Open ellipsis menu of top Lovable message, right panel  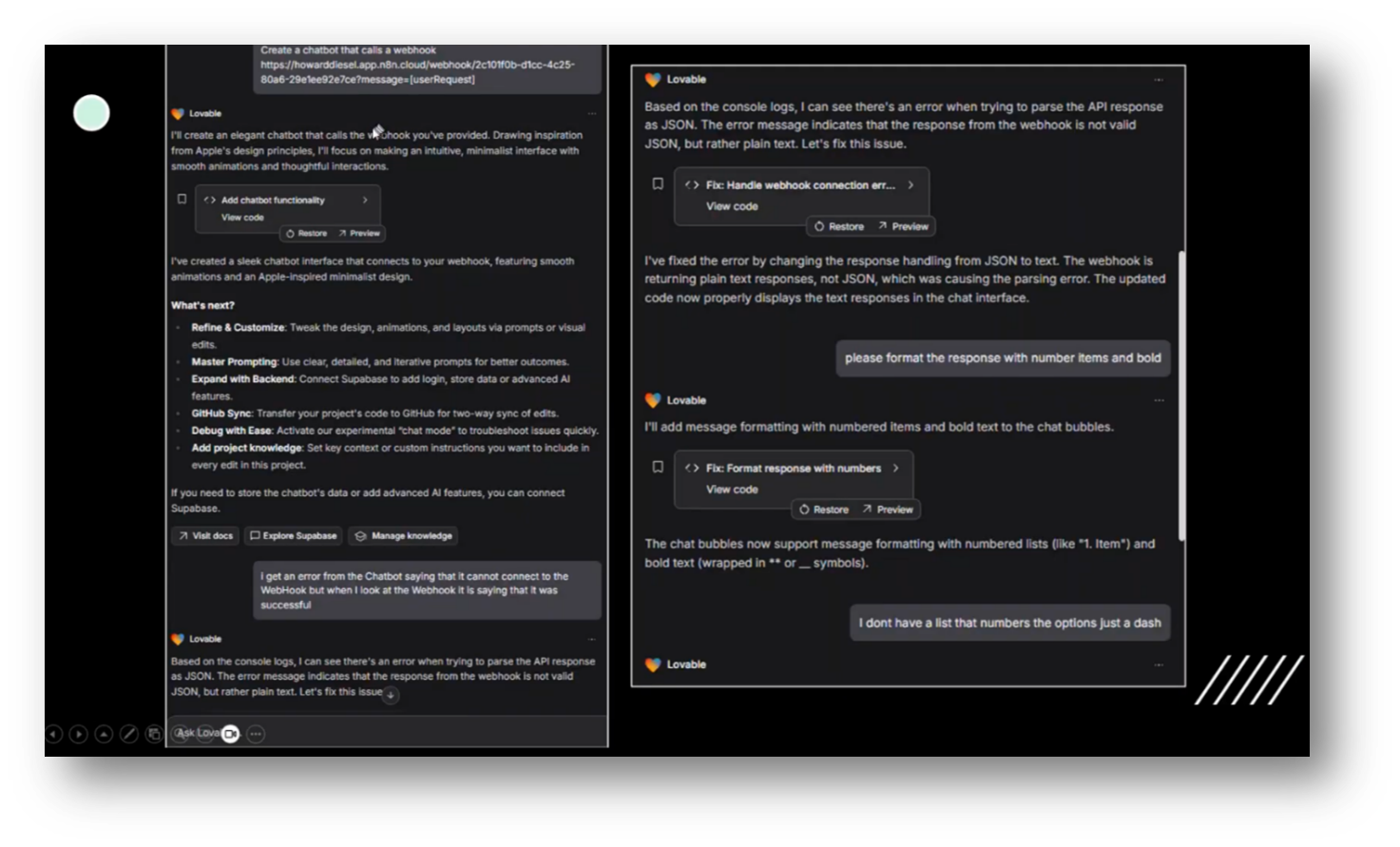click(x=1159, y=80)
